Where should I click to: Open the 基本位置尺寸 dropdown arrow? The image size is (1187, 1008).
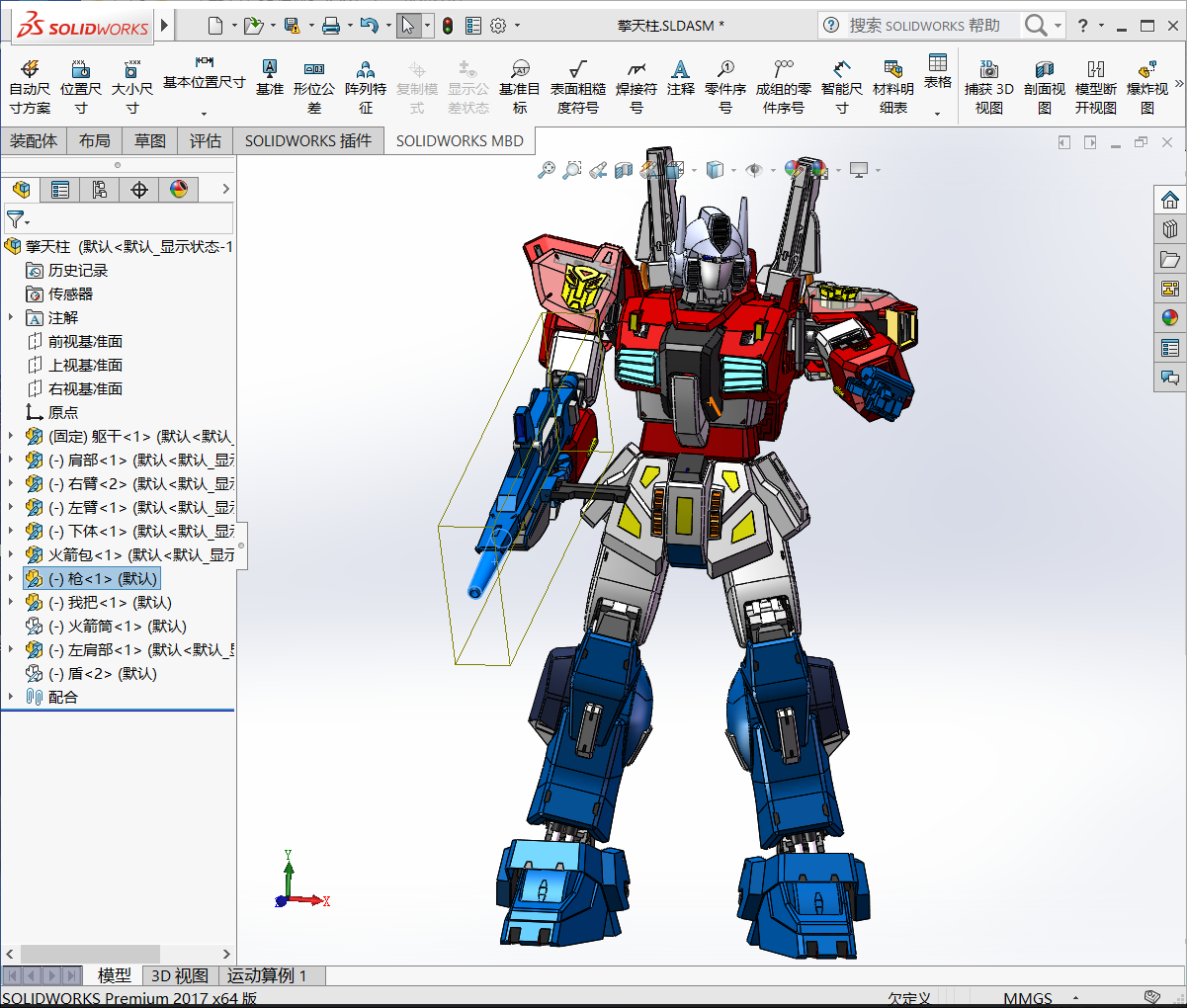tap(205, 114)
